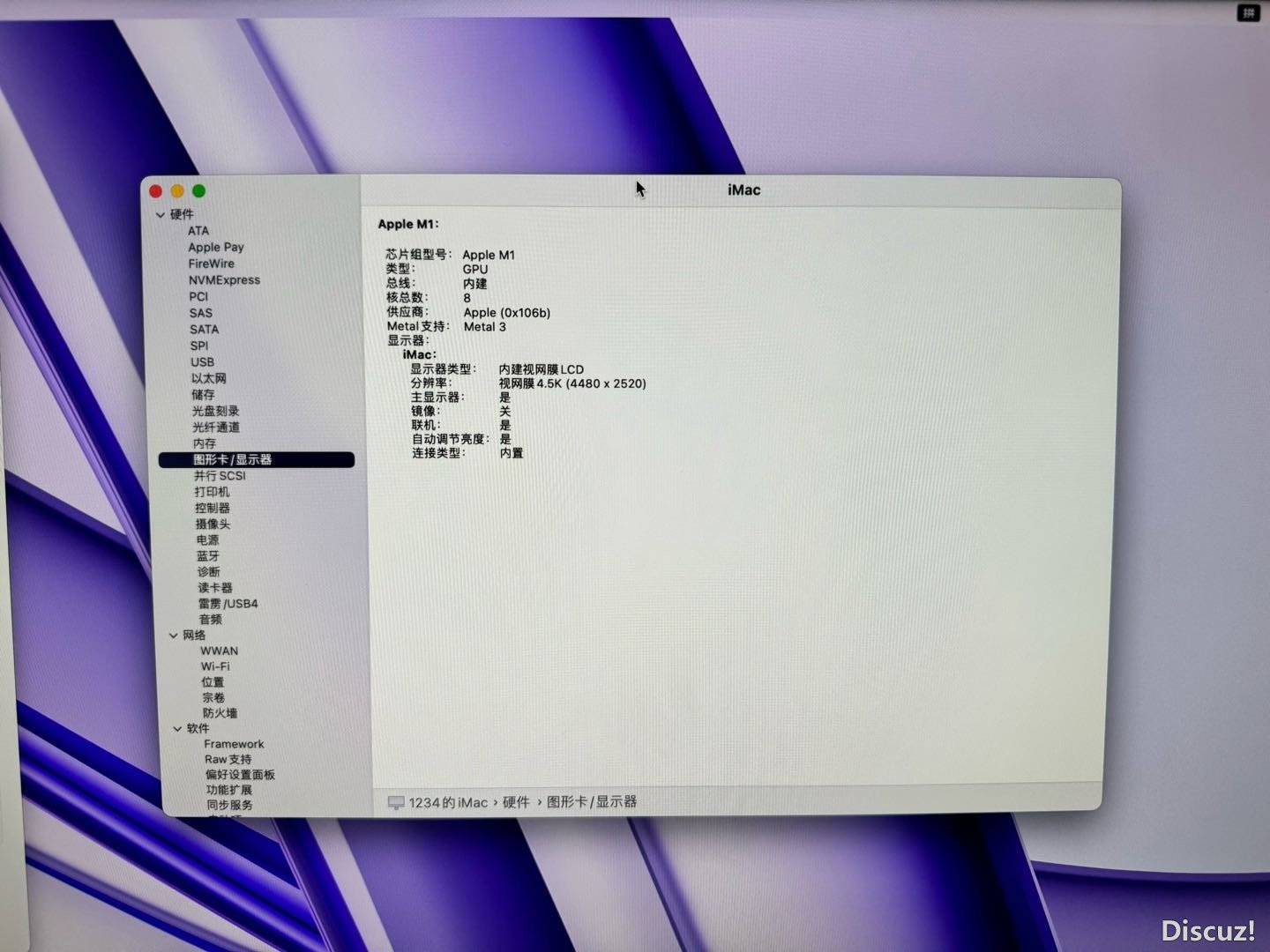Select 光纤通道 in the sidebar

pyautogui.click(x=216, y=428)
